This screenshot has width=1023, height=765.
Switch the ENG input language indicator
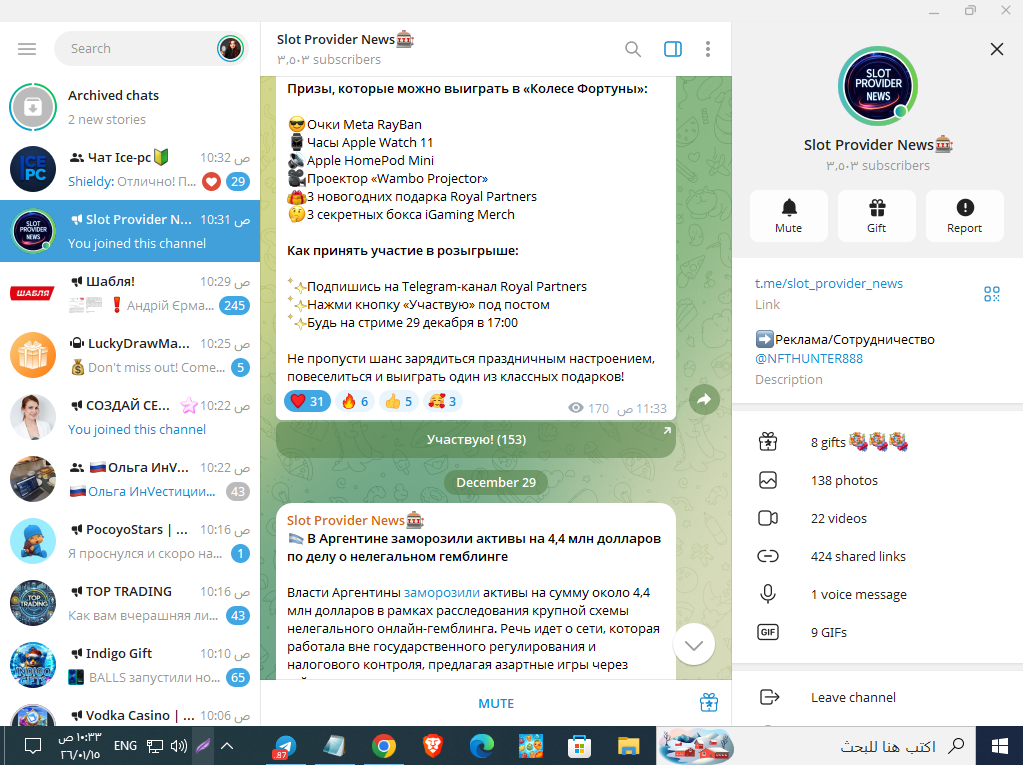[x=125, y=745]
